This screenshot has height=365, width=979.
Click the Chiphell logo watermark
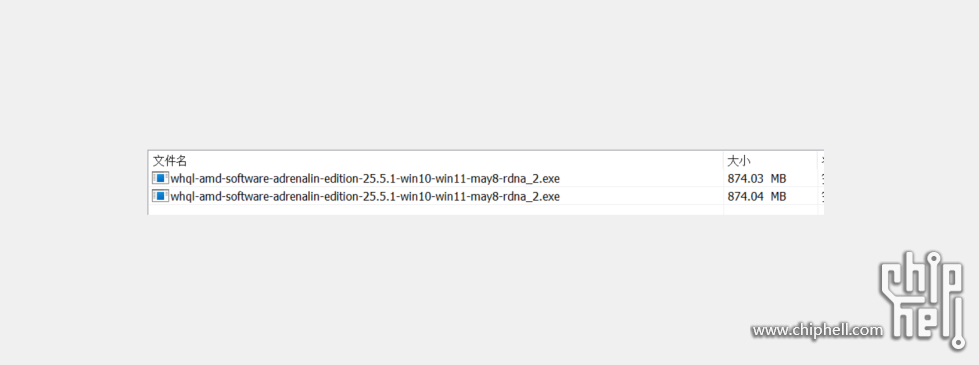click(923, 299)
